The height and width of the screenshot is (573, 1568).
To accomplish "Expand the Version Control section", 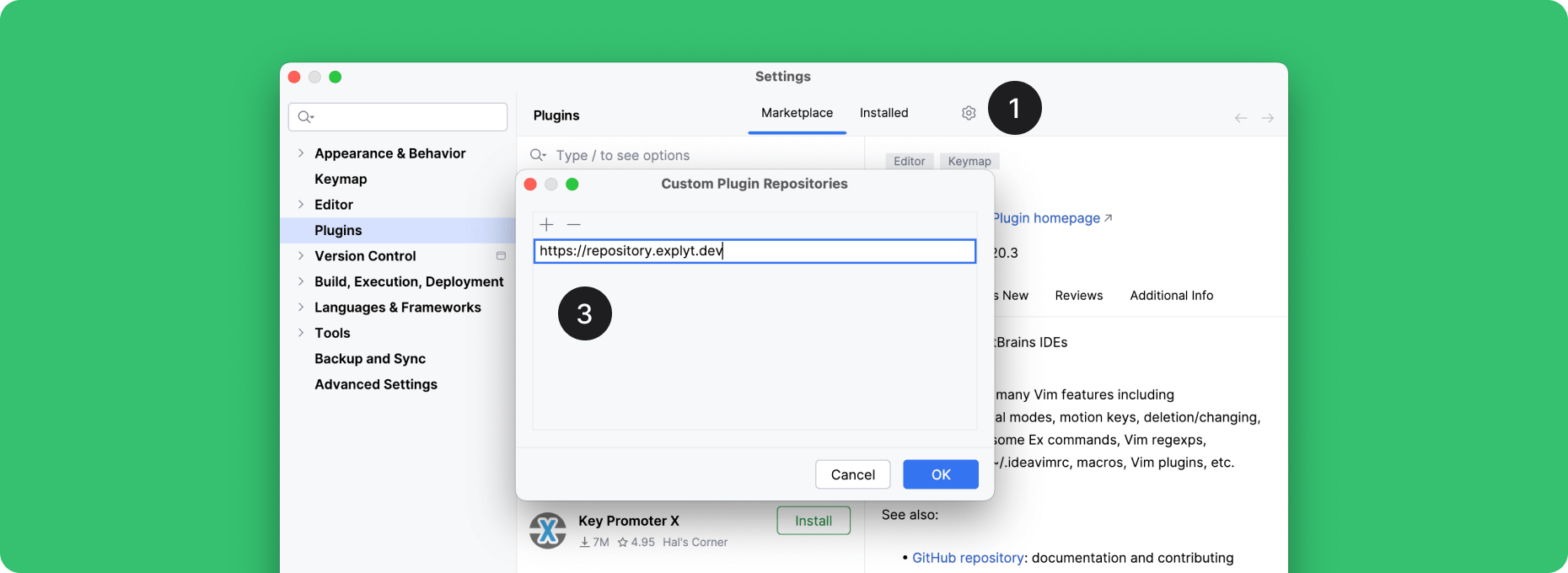I will click(x=301, y=256).
